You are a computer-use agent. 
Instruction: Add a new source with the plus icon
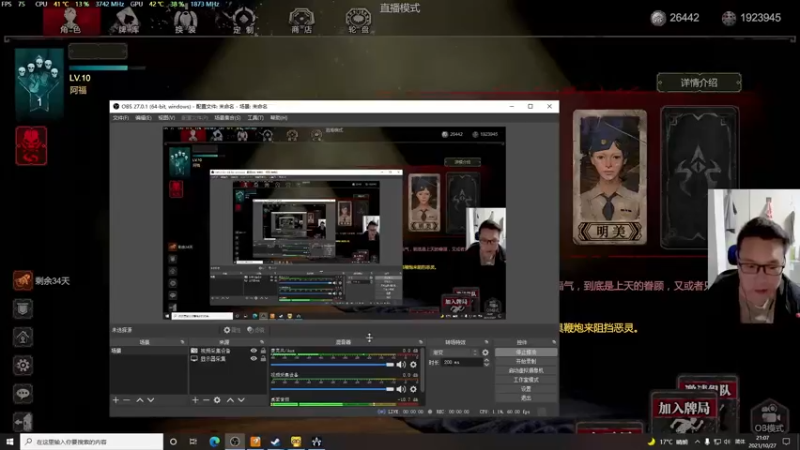pyautogui.click(x=195, y=400)
